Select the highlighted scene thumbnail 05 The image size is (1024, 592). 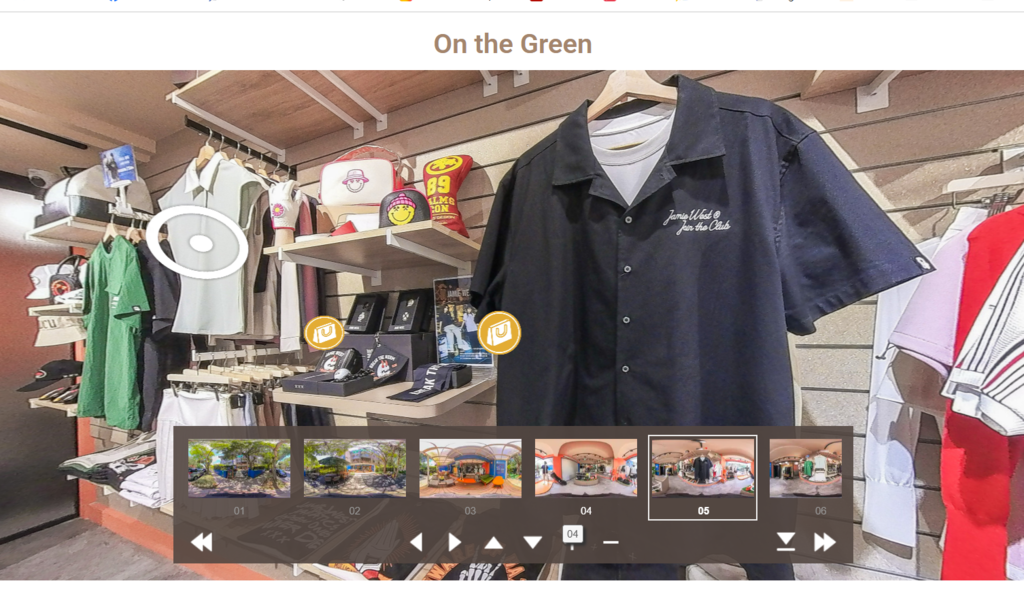click(x=703, y=477)
